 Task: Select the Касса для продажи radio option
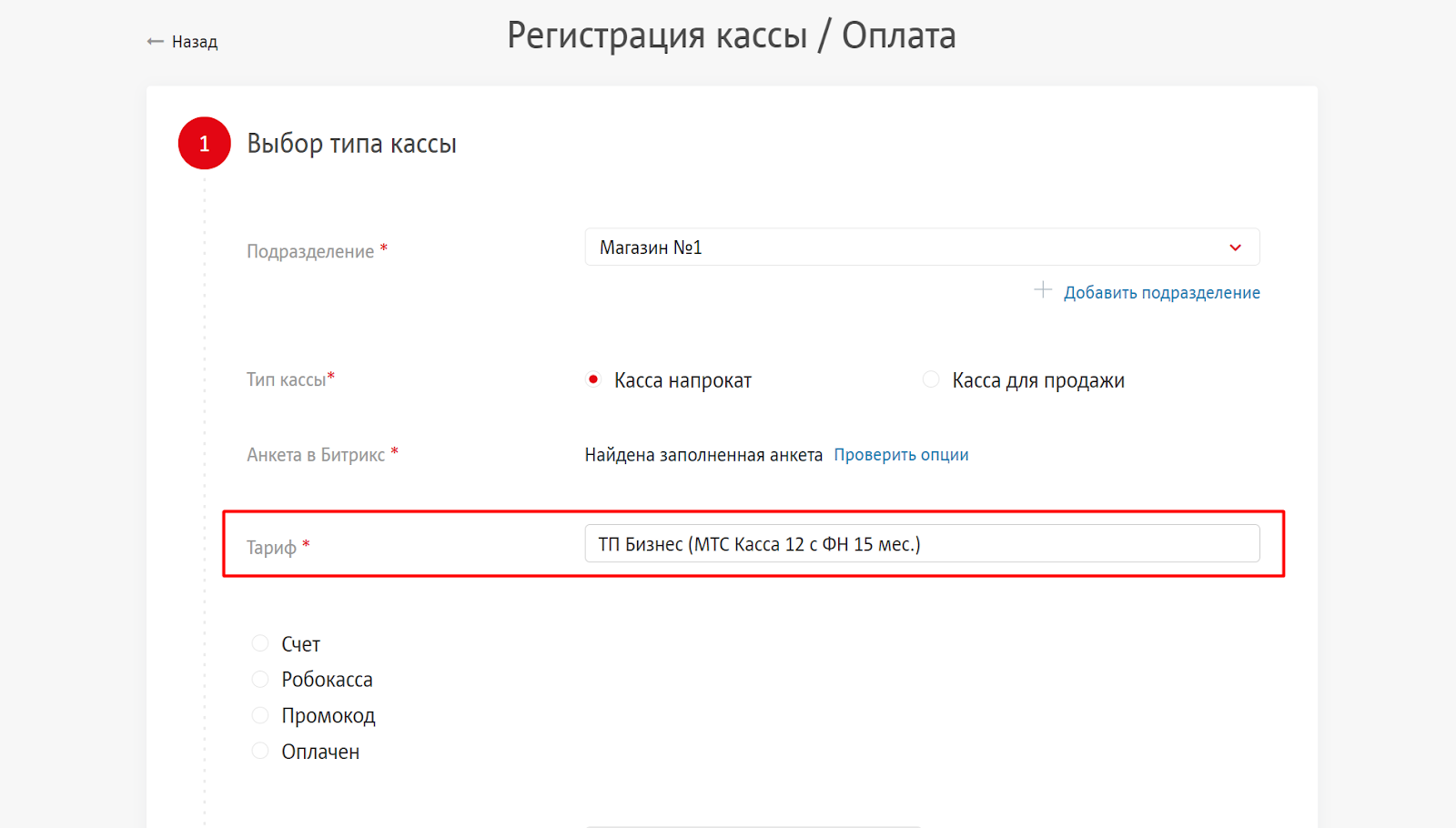[931, 379]
